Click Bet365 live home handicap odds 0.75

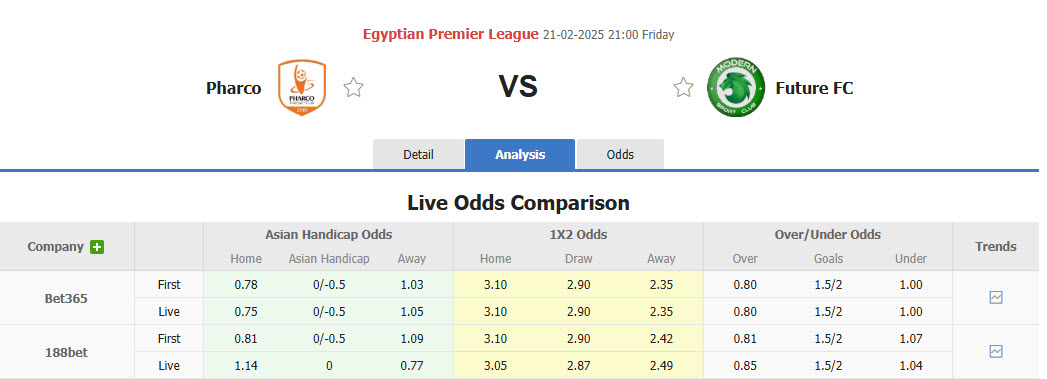(x=246, y=312)
